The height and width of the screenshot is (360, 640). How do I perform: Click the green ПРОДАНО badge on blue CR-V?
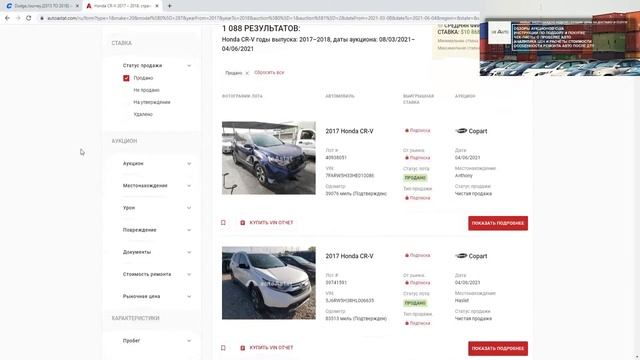pos(415,178)
